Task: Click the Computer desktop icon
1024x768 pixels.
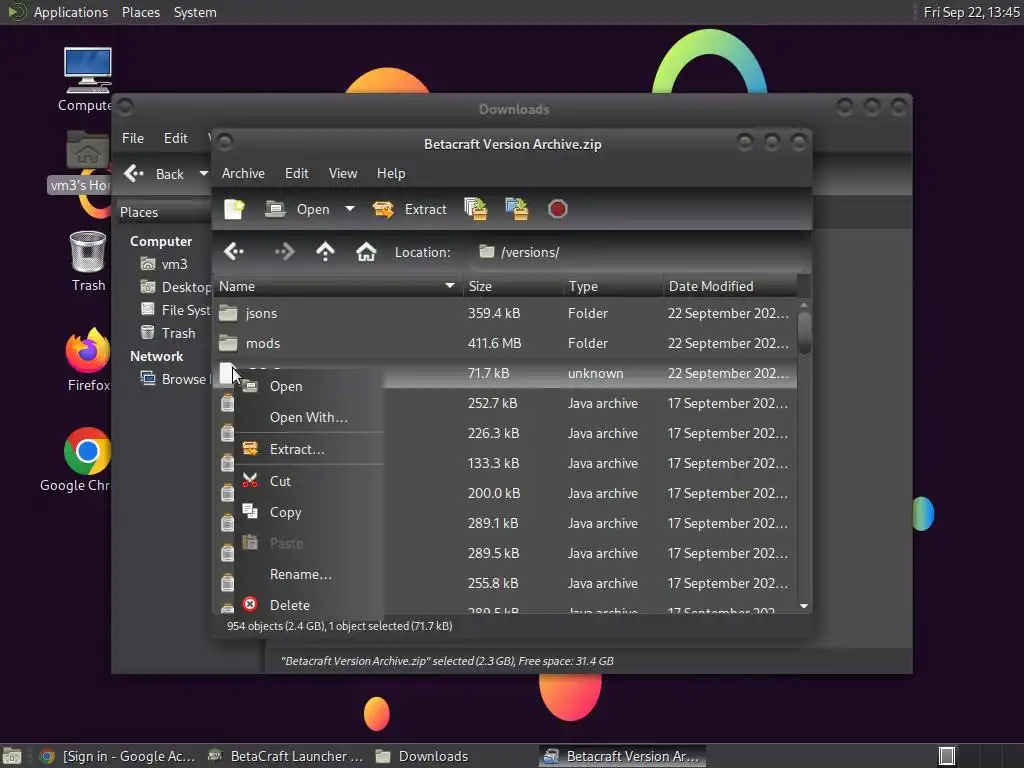Action: 87,80
